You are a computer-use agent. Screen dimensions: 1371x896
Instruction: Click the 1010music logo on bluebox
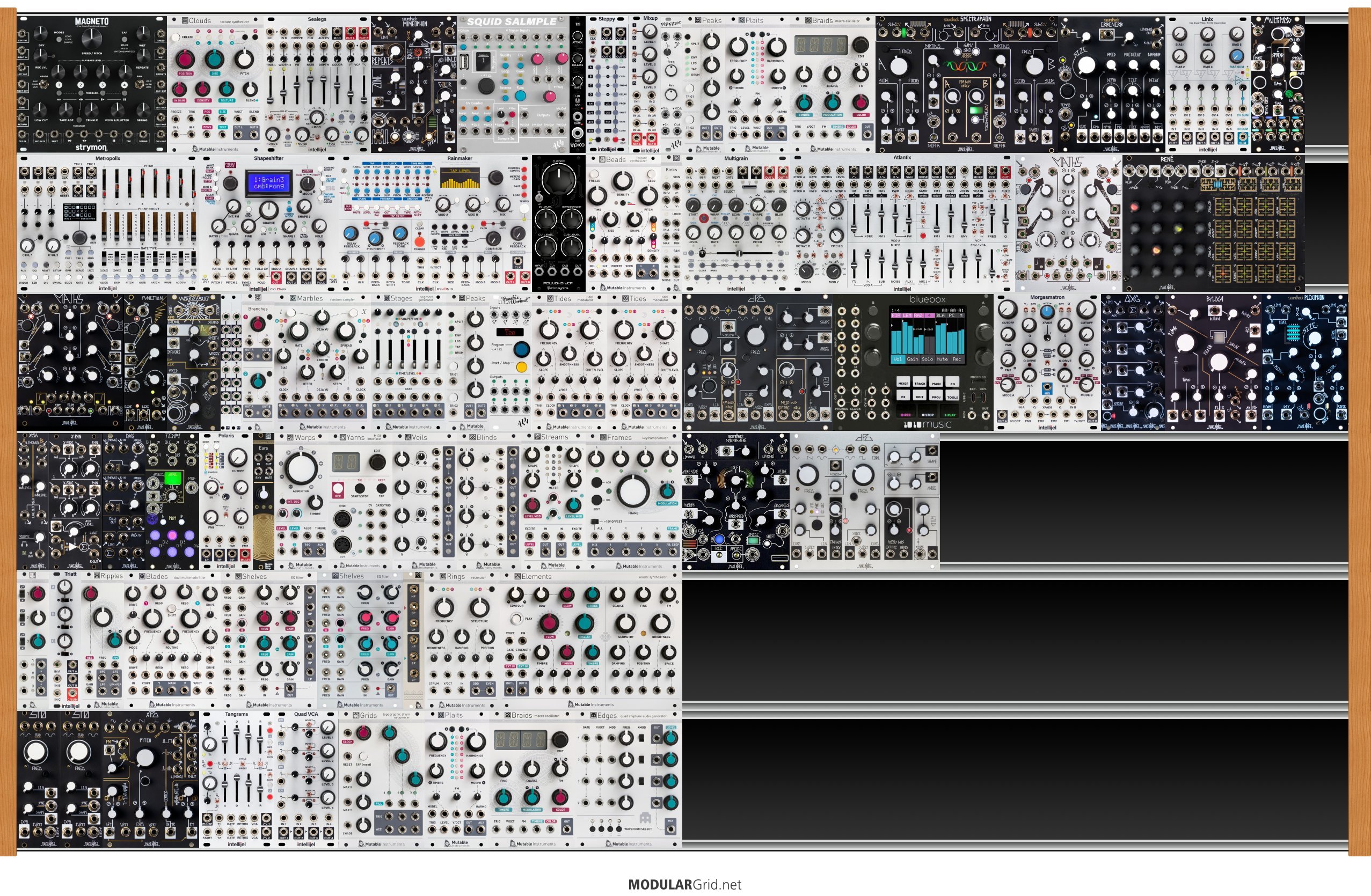(927, 424)
